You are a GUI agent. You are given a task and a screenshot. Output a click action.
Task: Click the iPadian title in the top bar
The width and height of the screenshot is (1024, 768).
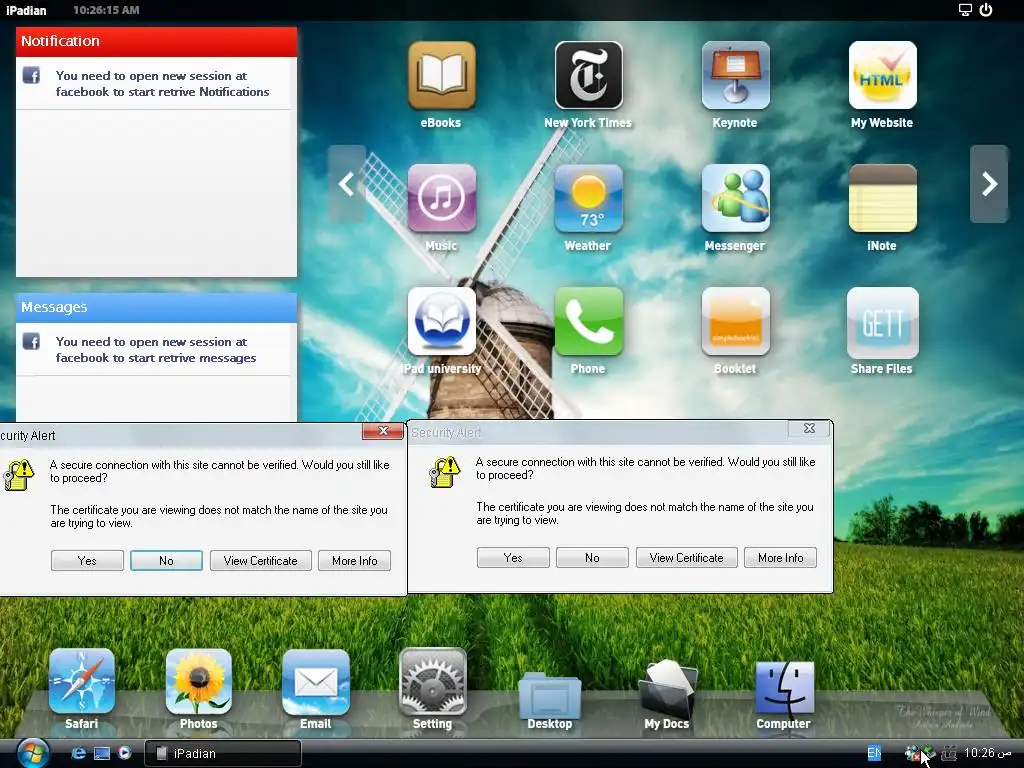tap(26, 10)
